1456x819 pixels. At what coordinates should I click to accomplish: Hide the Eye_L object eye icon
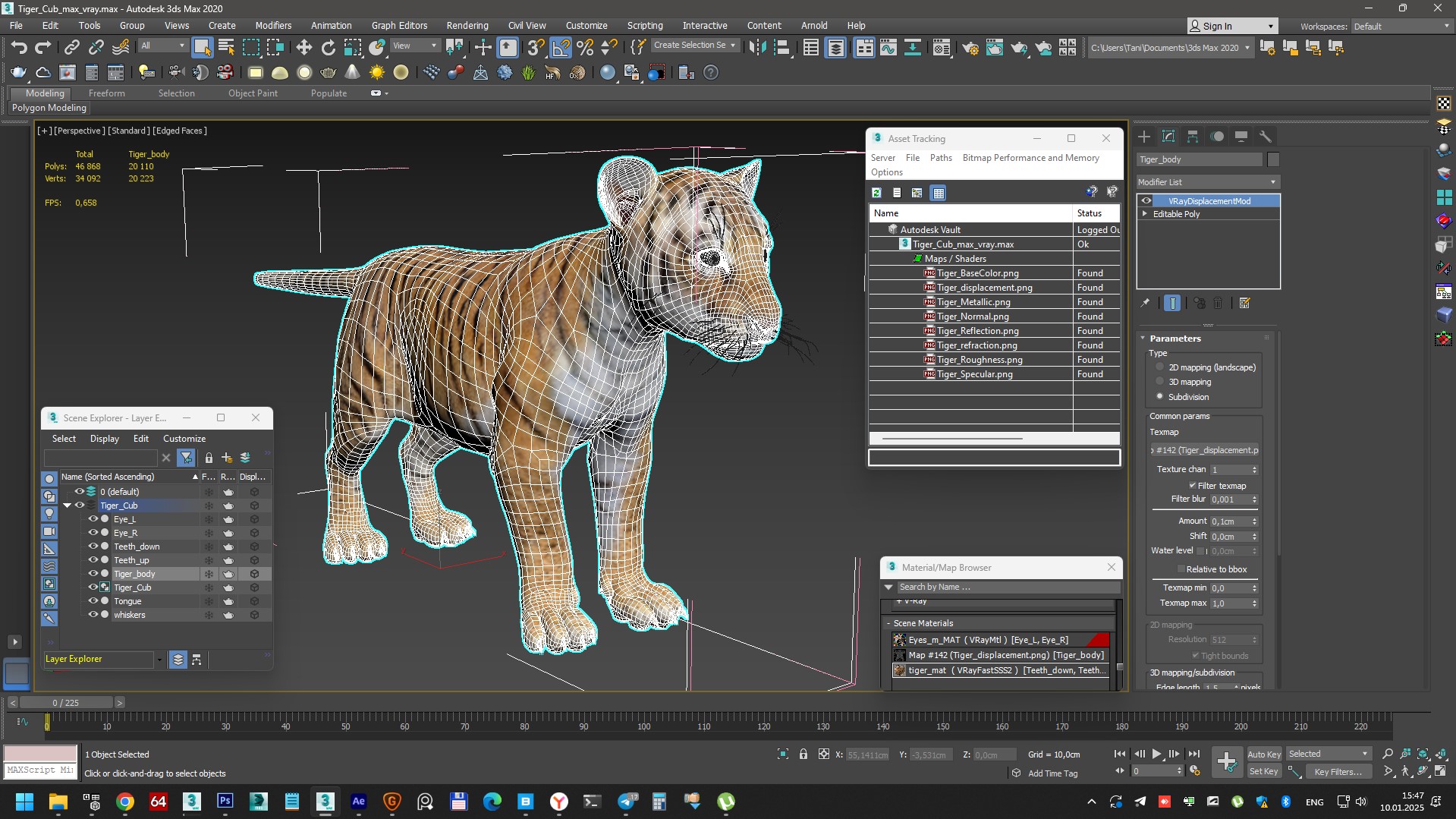[93, 519]
